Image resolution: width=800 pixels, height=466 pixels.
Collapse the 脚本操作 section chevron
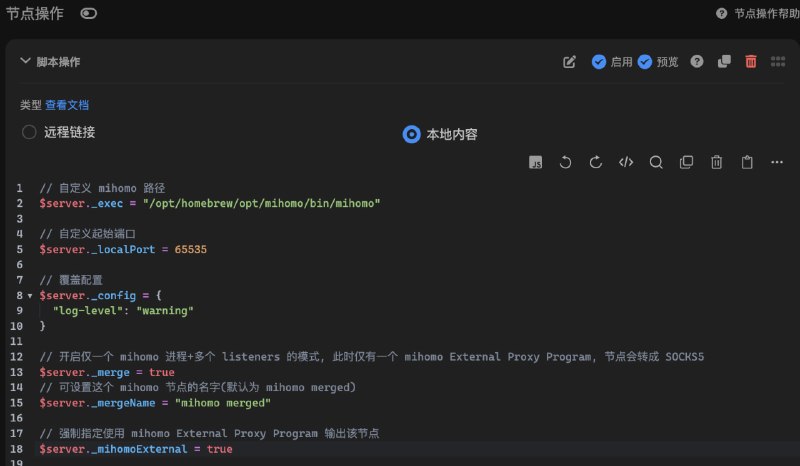click(25, 61)
